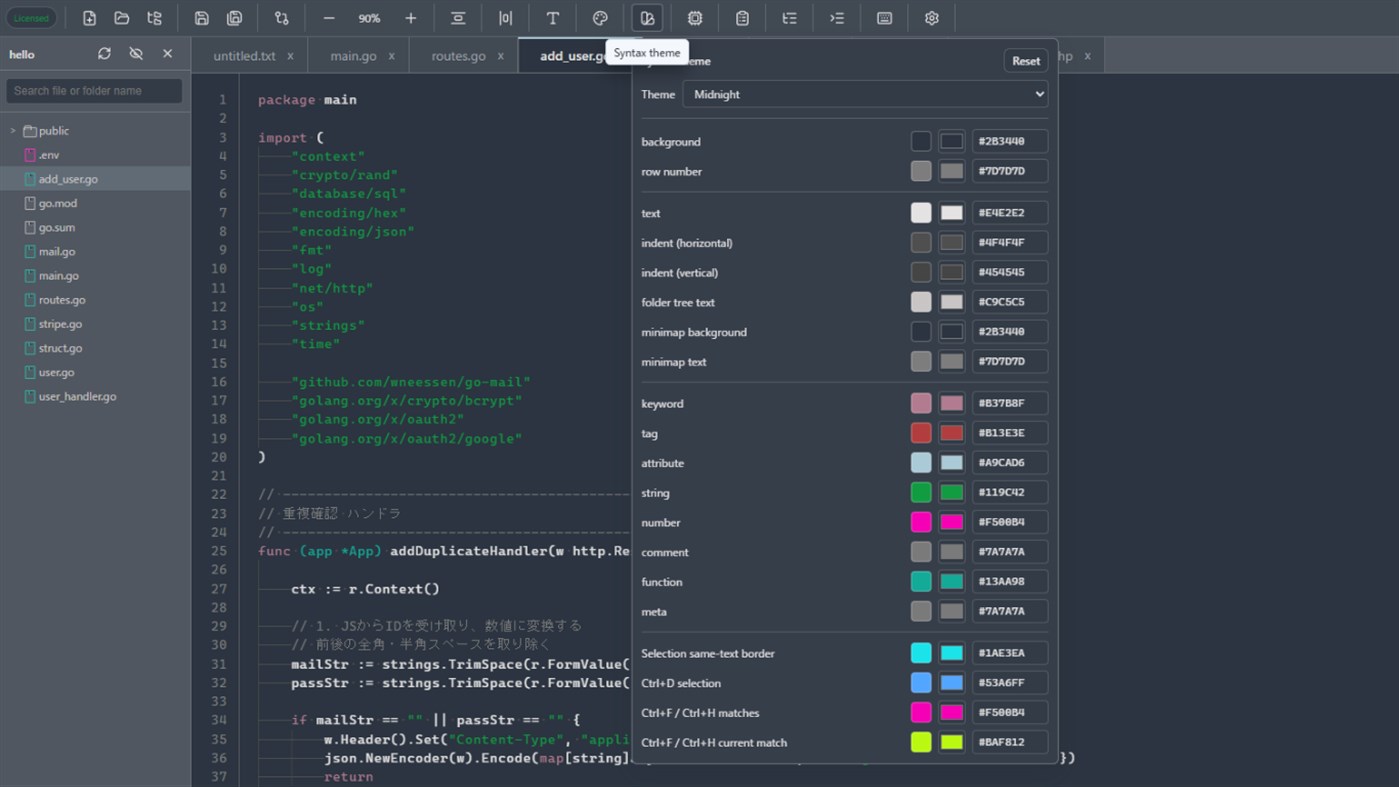The image size is (1399, 787).
Task: Switch to the main.go tab
Action: 353,56
